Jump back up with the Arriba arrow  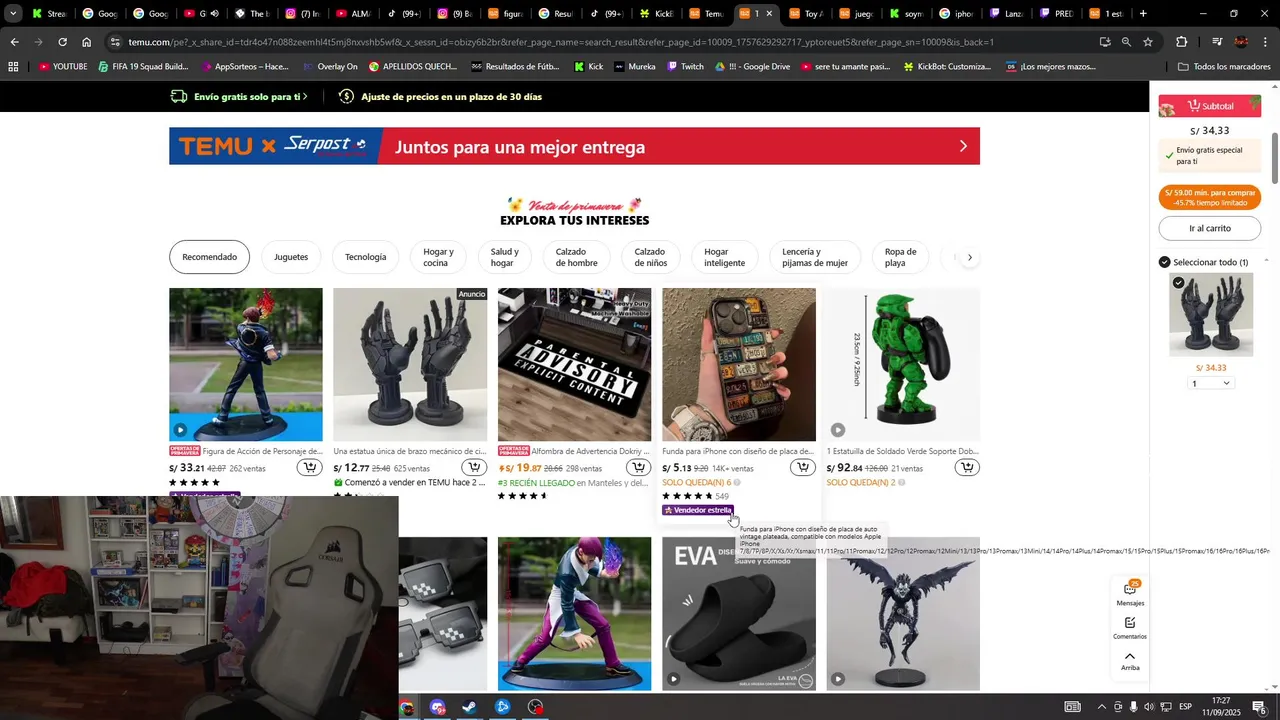(1130, 661)
